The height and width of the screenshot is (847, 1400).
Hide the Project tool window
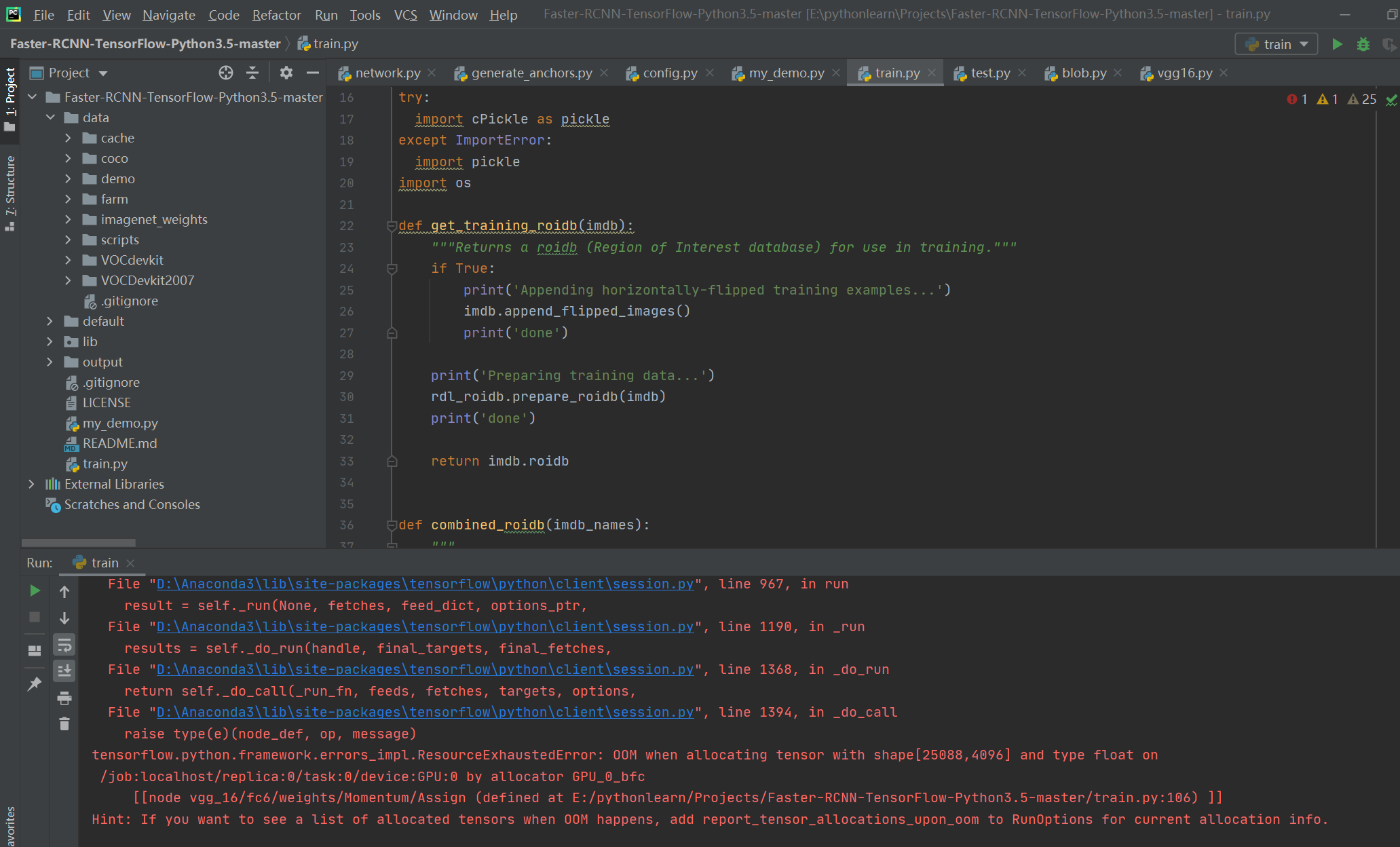[313, 73]
